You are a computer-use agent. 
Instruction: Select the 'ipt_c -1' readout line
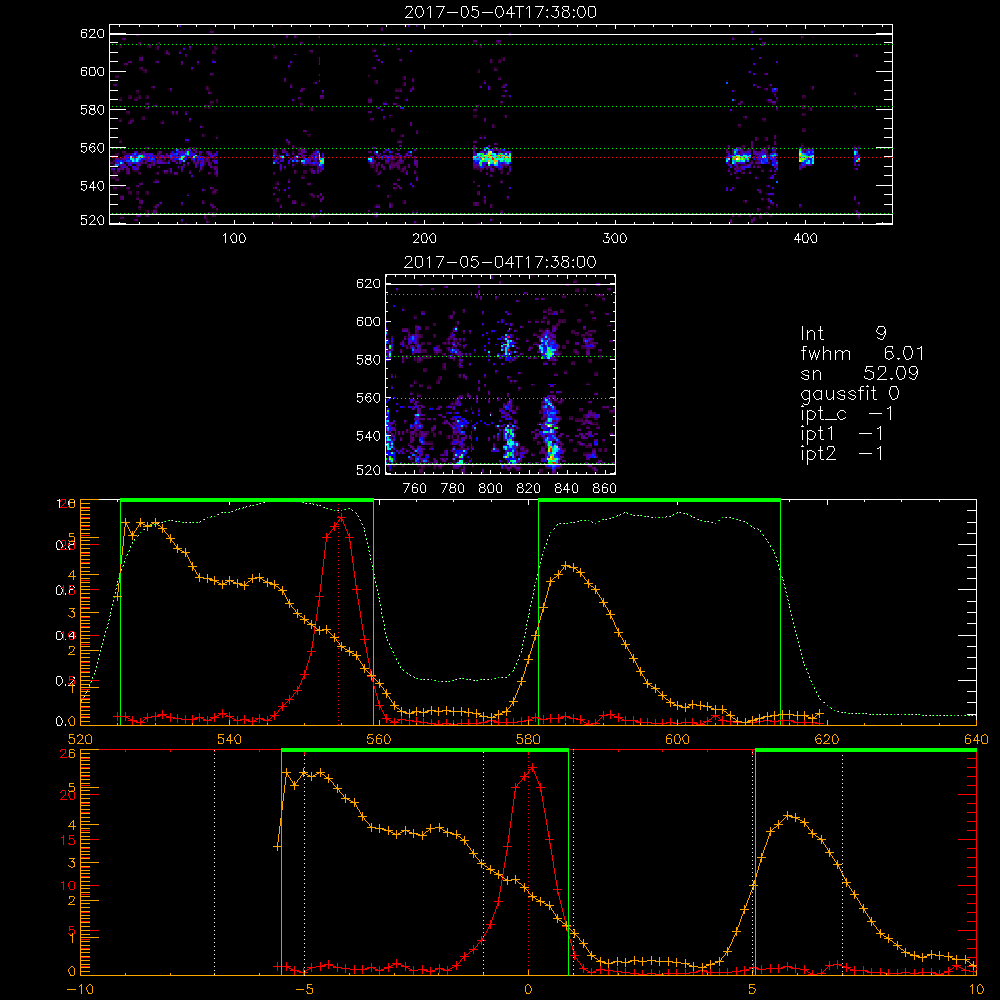click(x=847, y=414)
